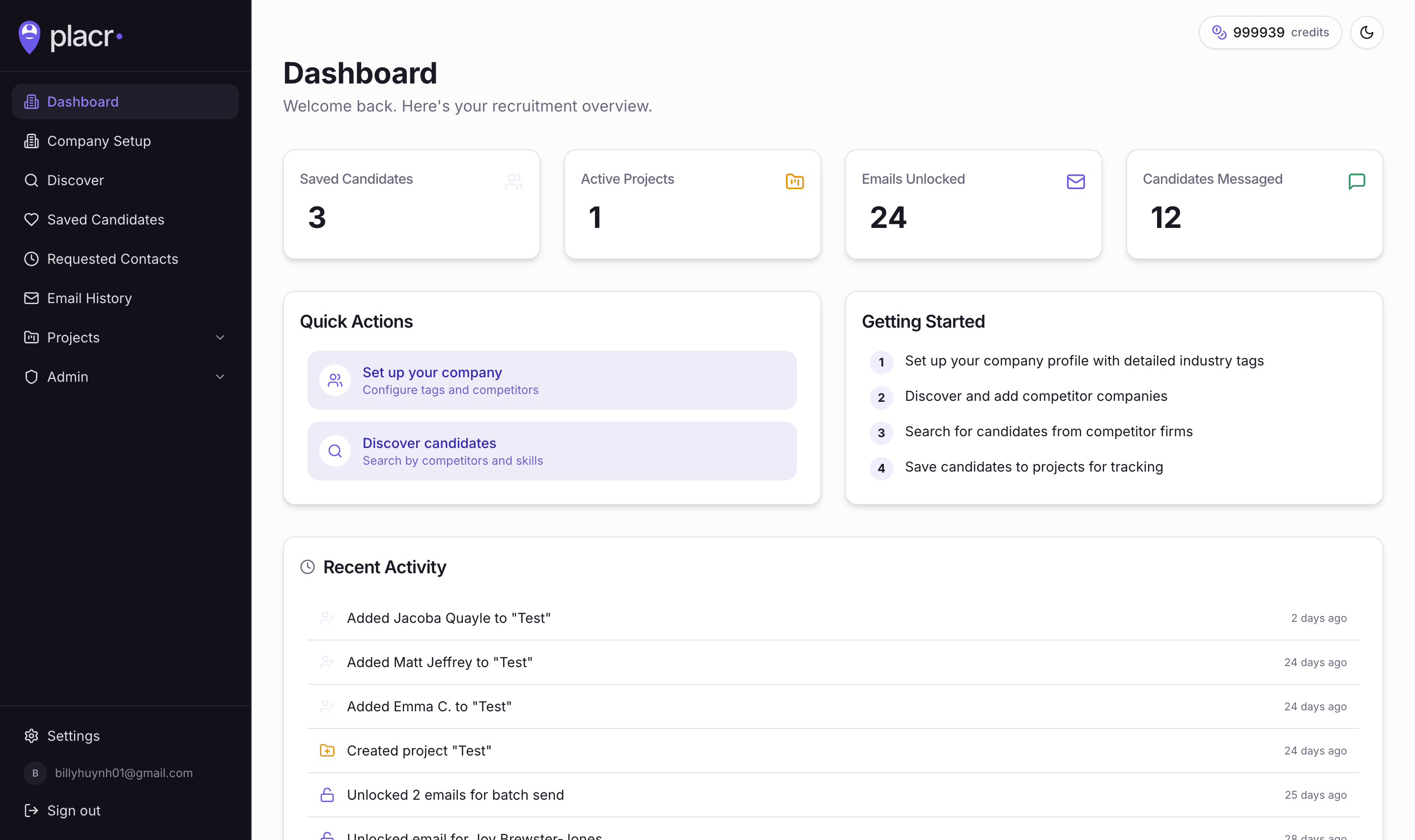Click the Discover candidates quick action
Screen dimensions: 1415x840
(552, 451)
